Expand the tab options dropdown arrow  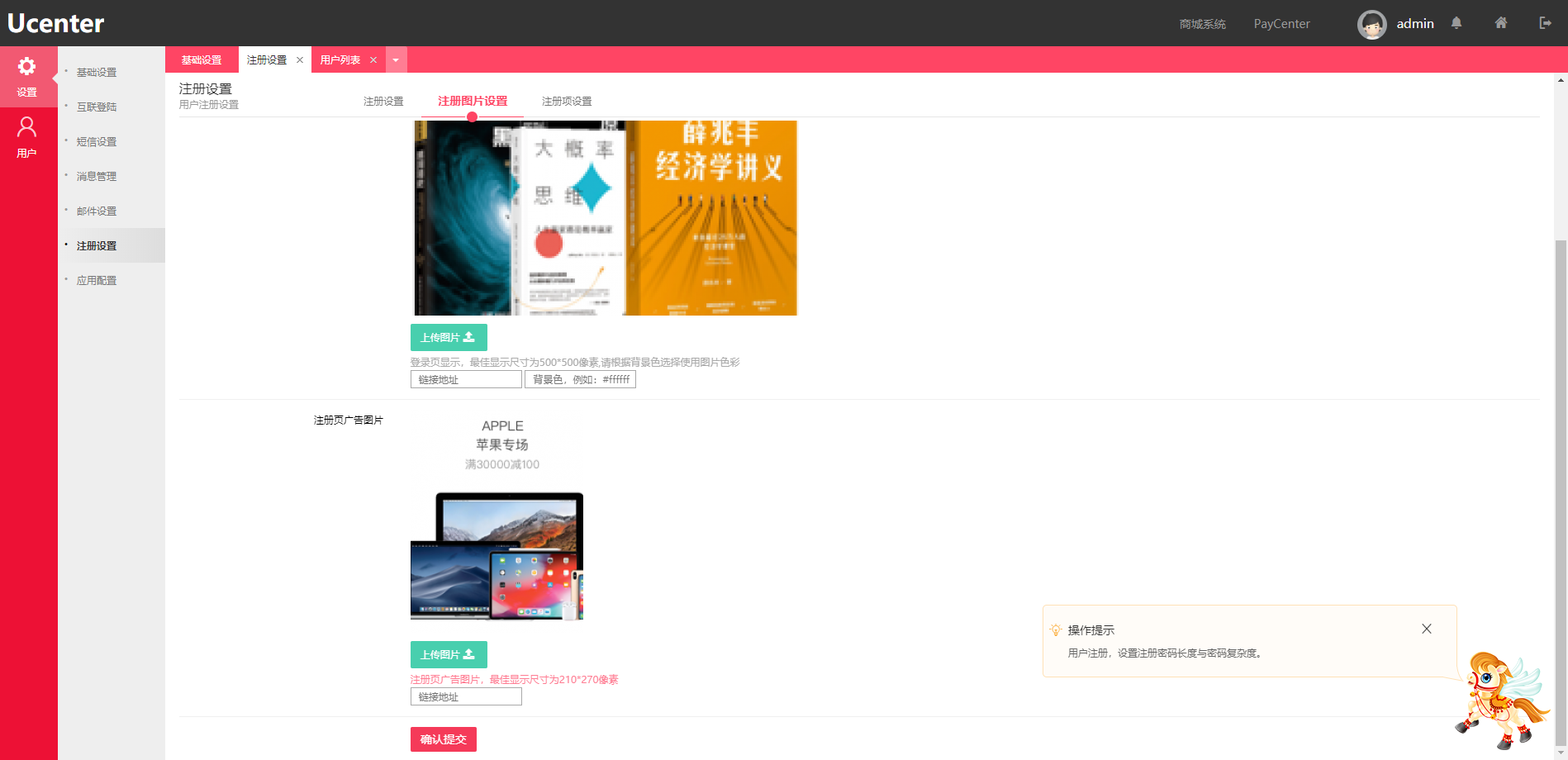[396, 60]
